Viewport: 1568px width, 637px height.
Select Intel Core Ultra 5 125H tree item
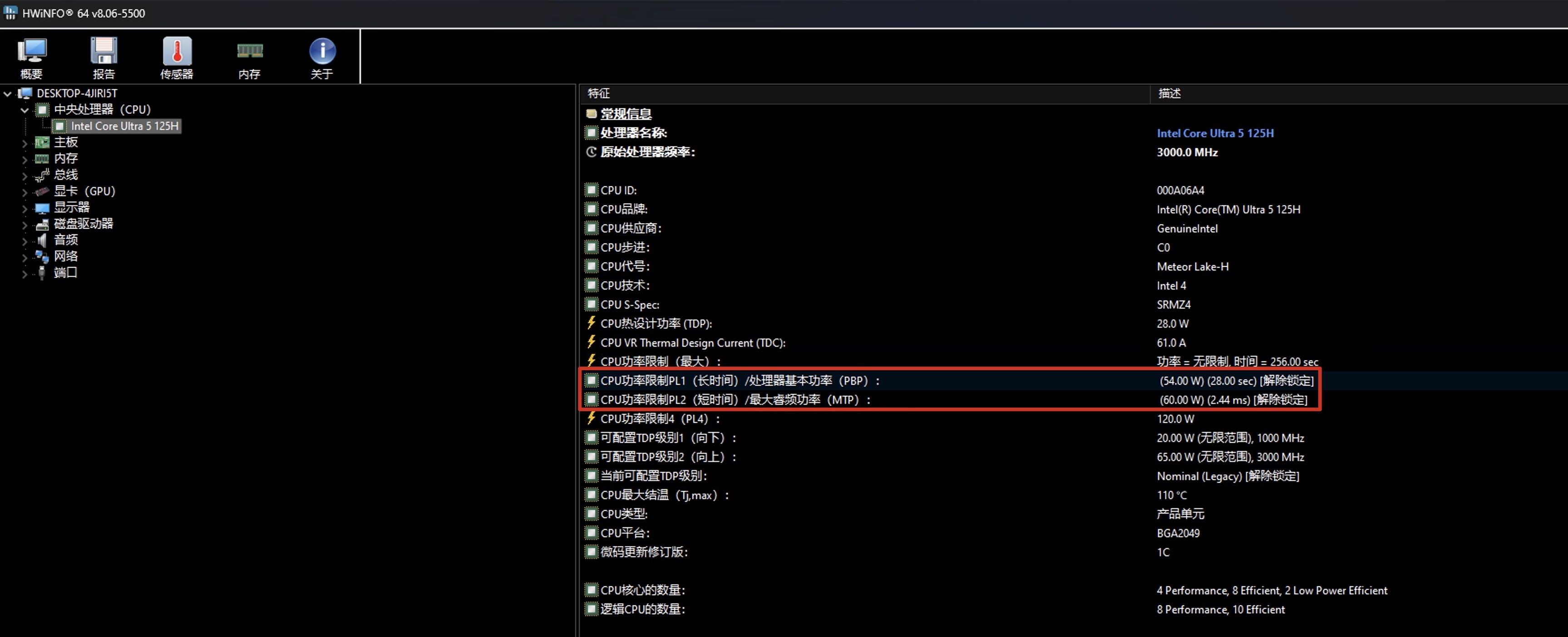pyautogui.click(x=124, y=126)
